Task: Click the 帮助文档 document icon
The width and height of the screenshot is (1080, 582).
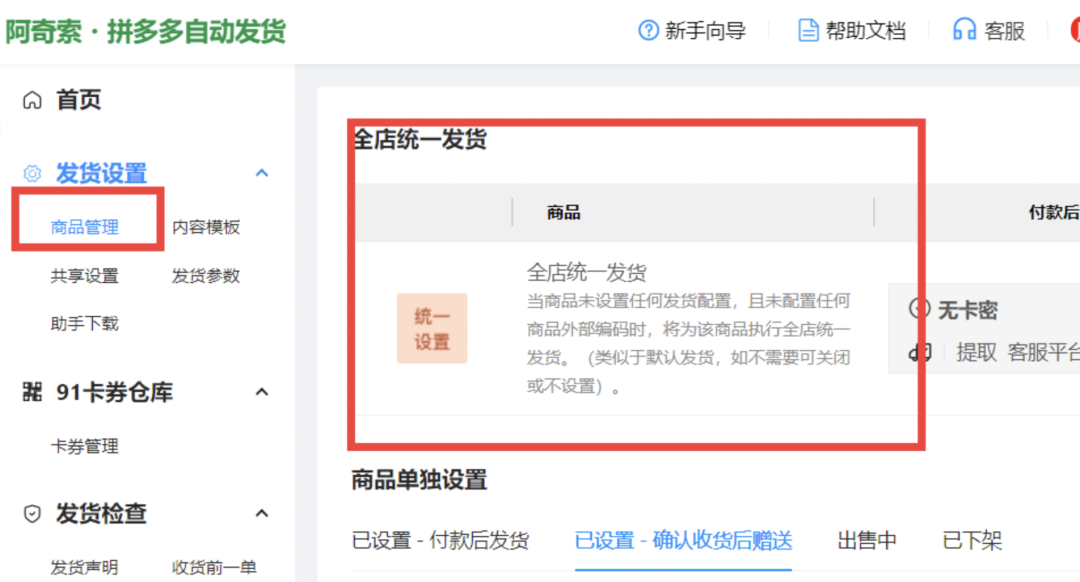Action: (x=808, y=30)
